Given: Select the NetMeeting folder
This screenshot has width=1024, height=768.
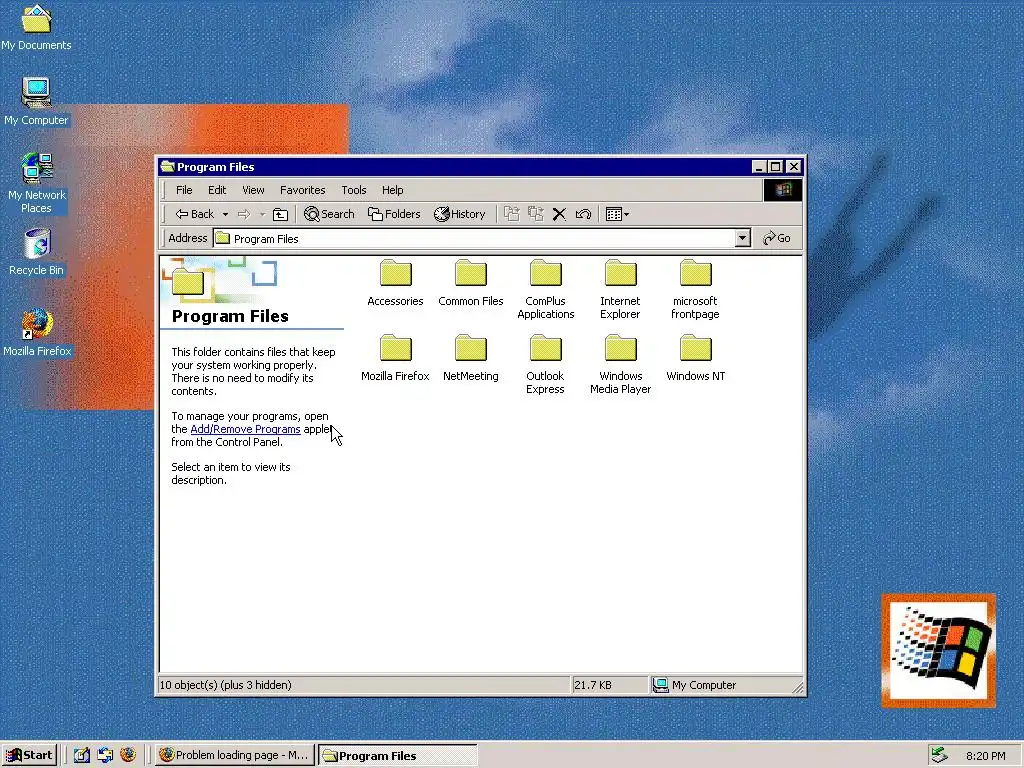Looking at the screenshot, I should coord(470,359).
